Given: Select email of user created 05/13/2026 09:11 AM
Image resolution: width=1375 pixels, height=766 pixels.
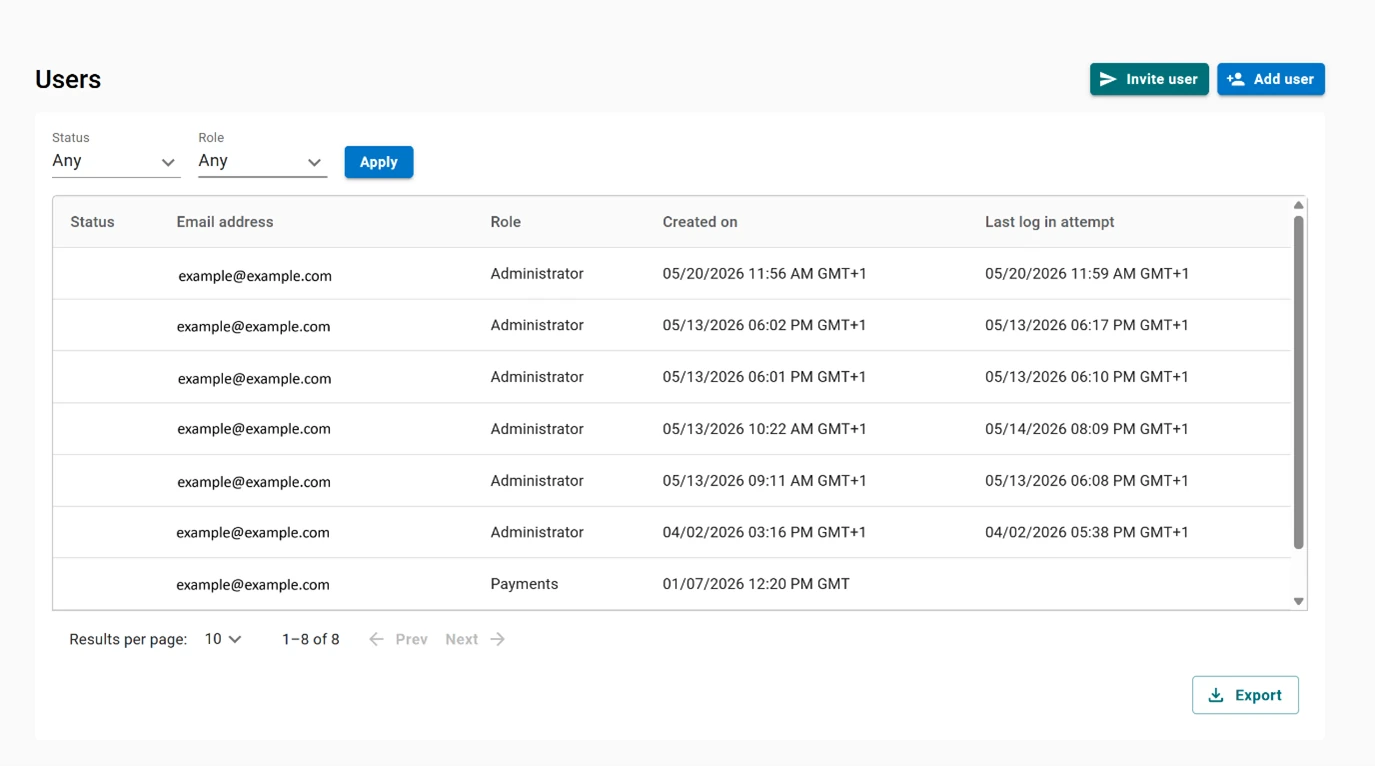Looking at the screenshot, I should [254, 482].
